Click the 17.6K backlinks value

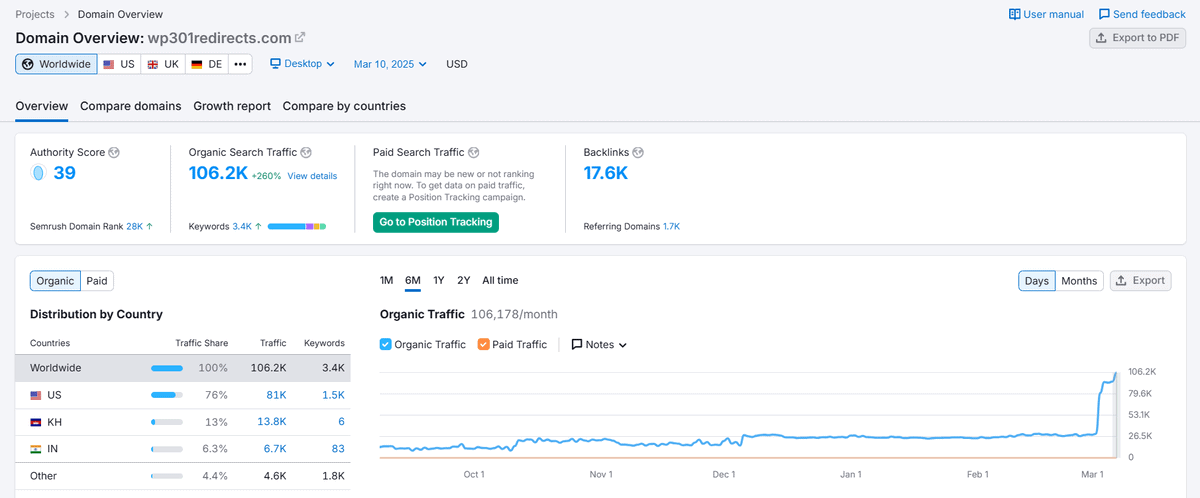pyautogui.click(x=606, y=173)
